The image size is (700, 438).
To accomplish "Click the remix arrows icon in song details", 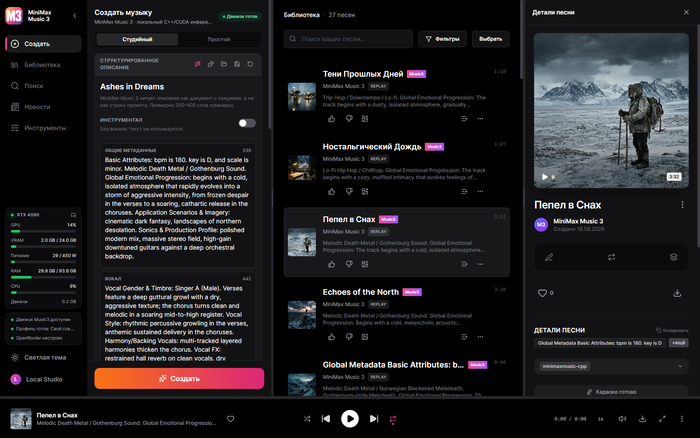I will click(612, 257).
